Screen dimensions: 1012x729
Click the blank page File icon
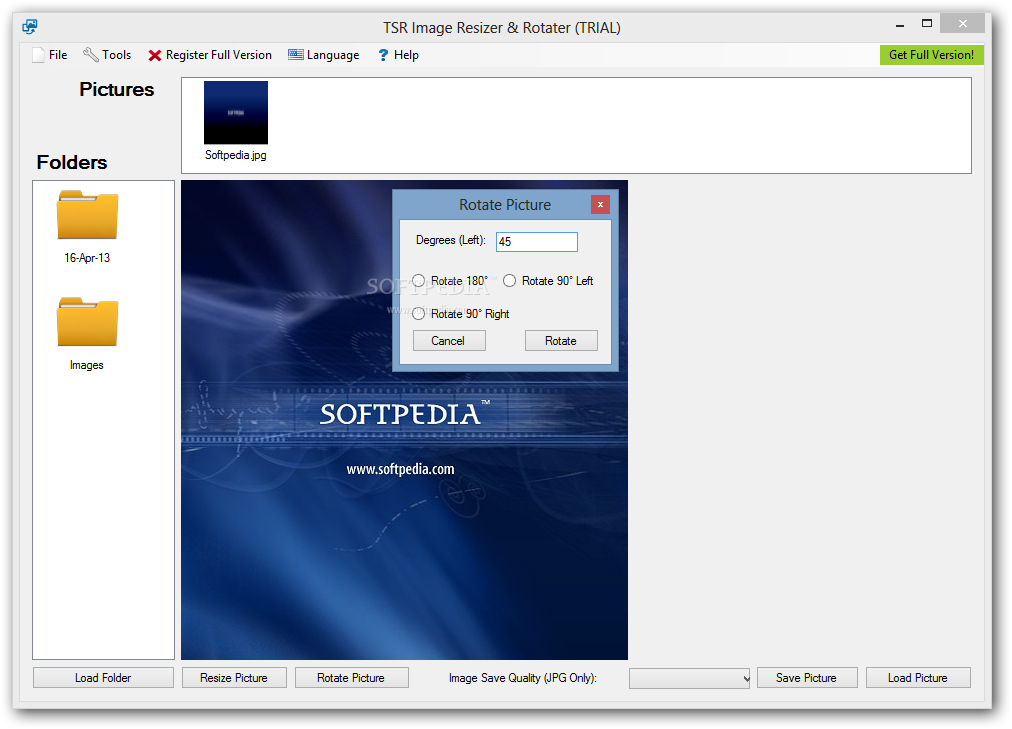coord(39,55)
